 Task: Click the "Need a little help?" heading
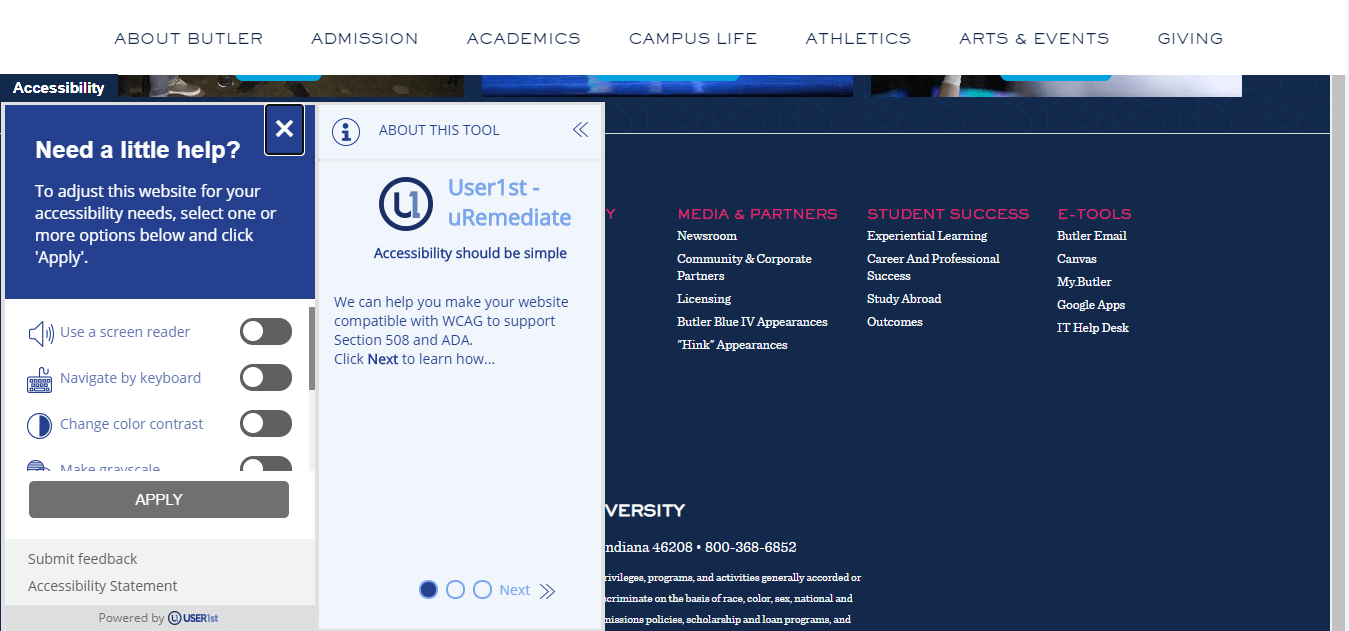point(138,150)
